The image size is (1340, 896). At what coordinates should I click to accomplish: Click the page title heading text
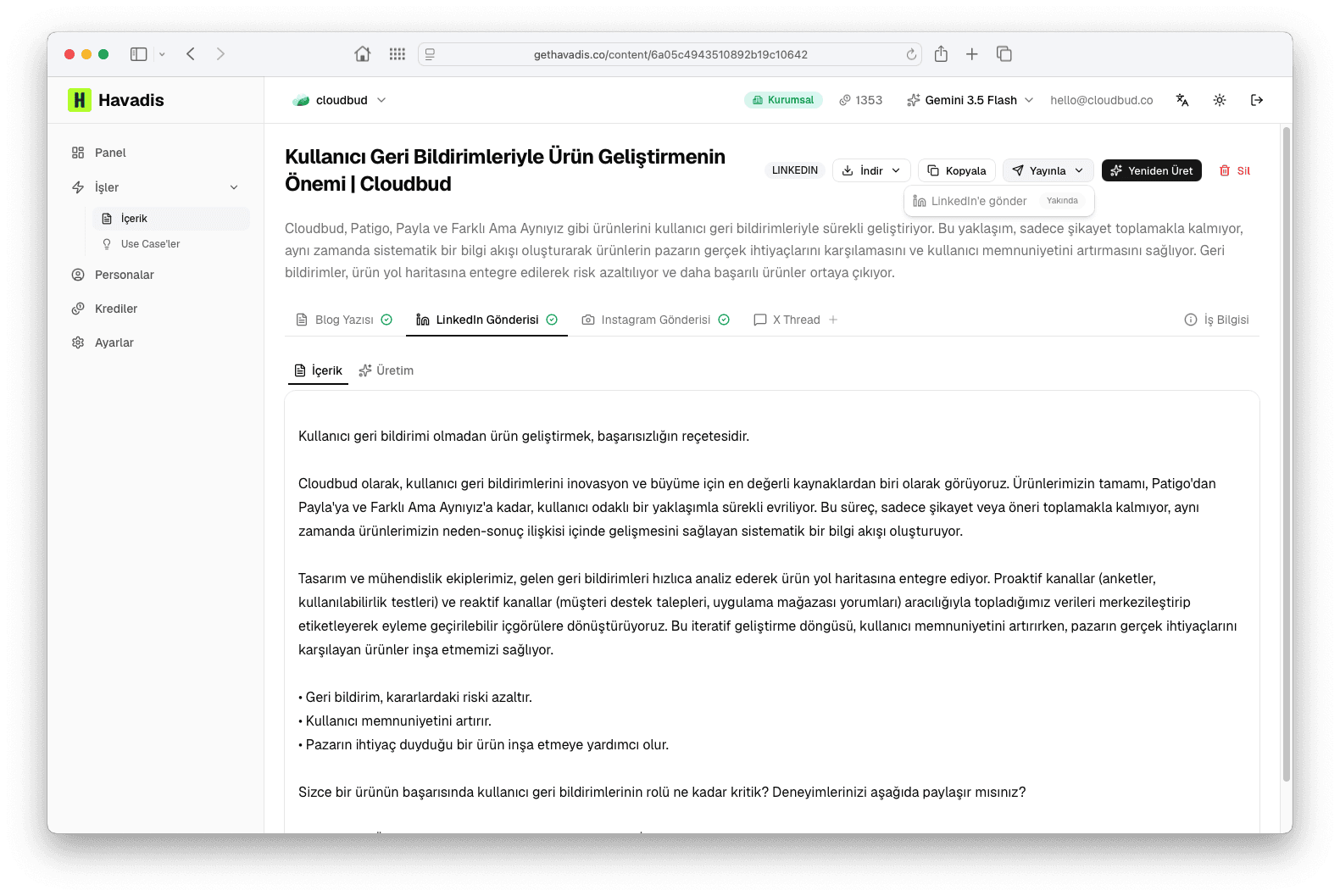click(x=505, y=170)
